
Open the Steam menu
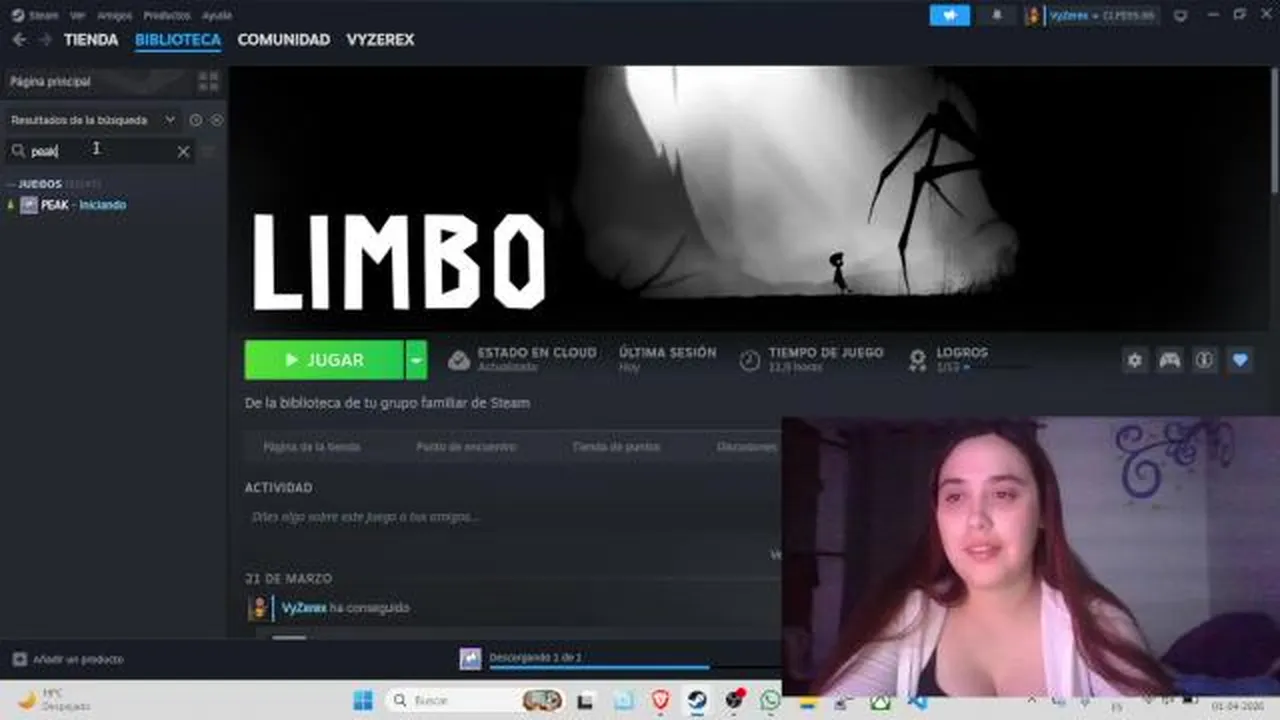(x=36, y=15)
